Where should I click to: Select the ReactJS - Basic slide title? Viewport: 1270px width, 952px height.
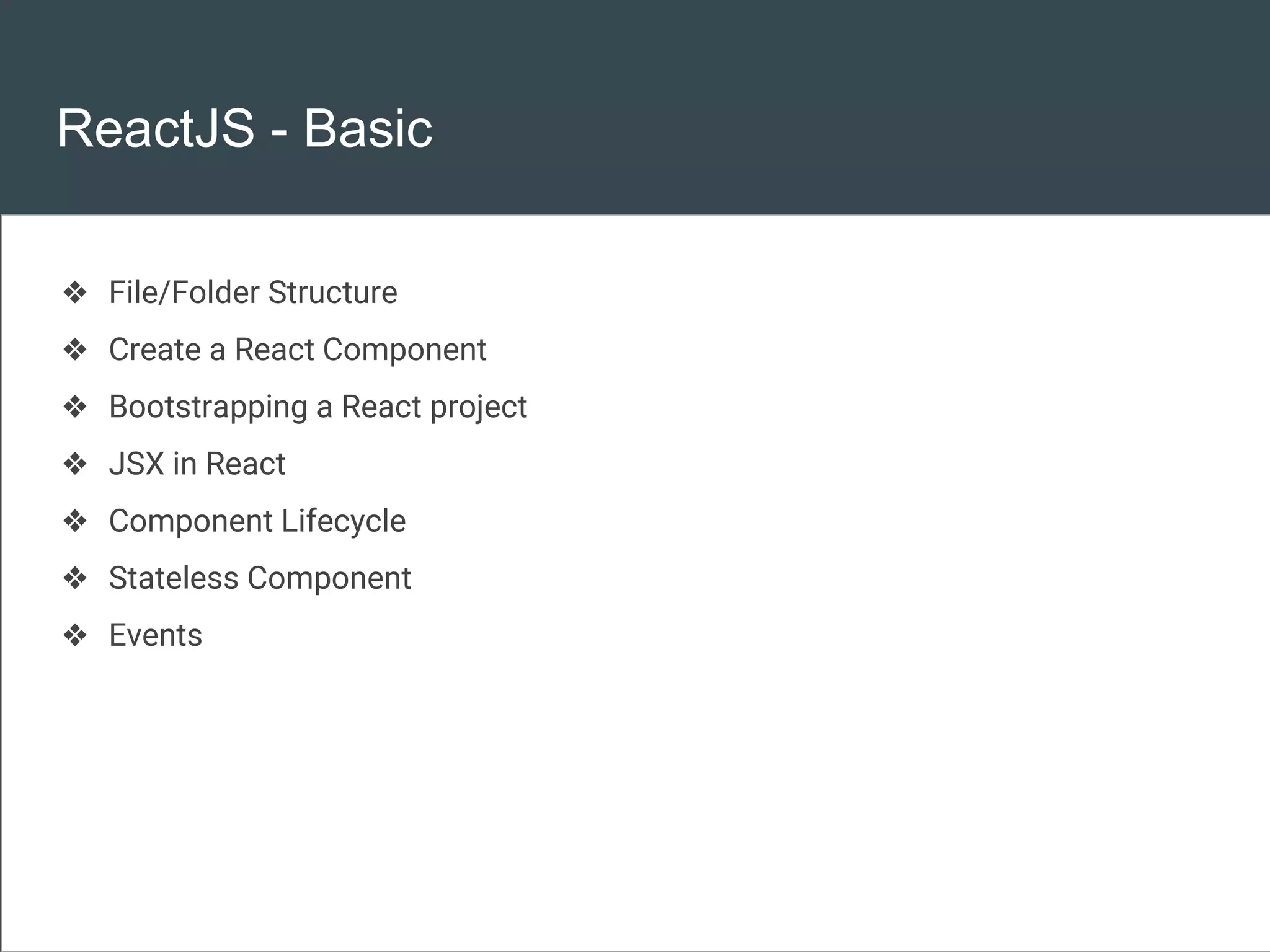pos(244,128)
